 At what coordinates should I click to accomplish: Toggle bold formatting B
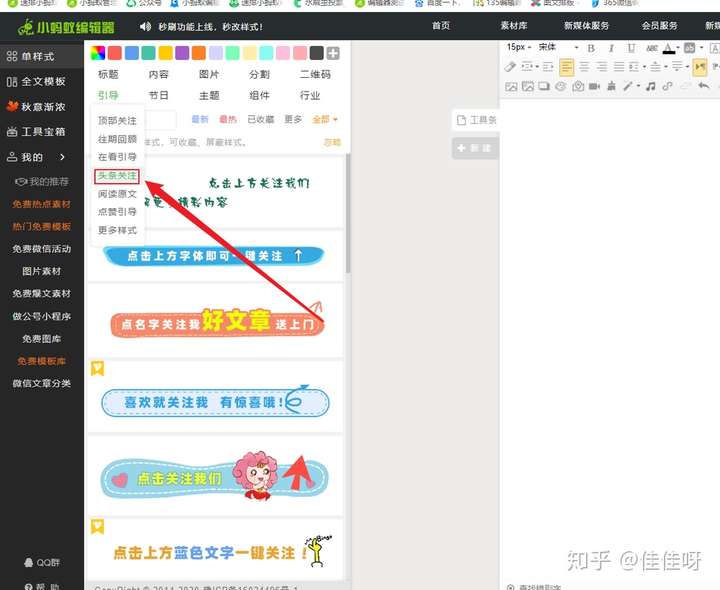pyautogui.click(x=591, y=48)
